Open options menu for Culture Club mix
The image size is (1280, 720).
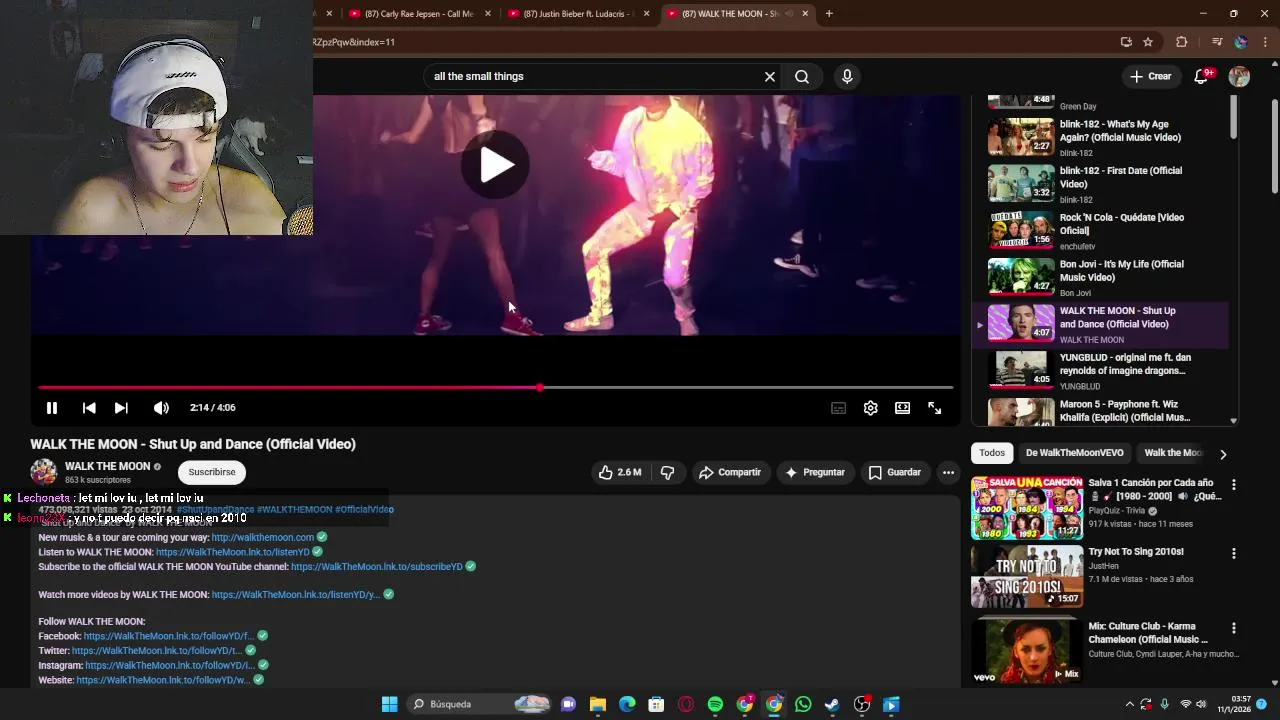click(1233, 629)
